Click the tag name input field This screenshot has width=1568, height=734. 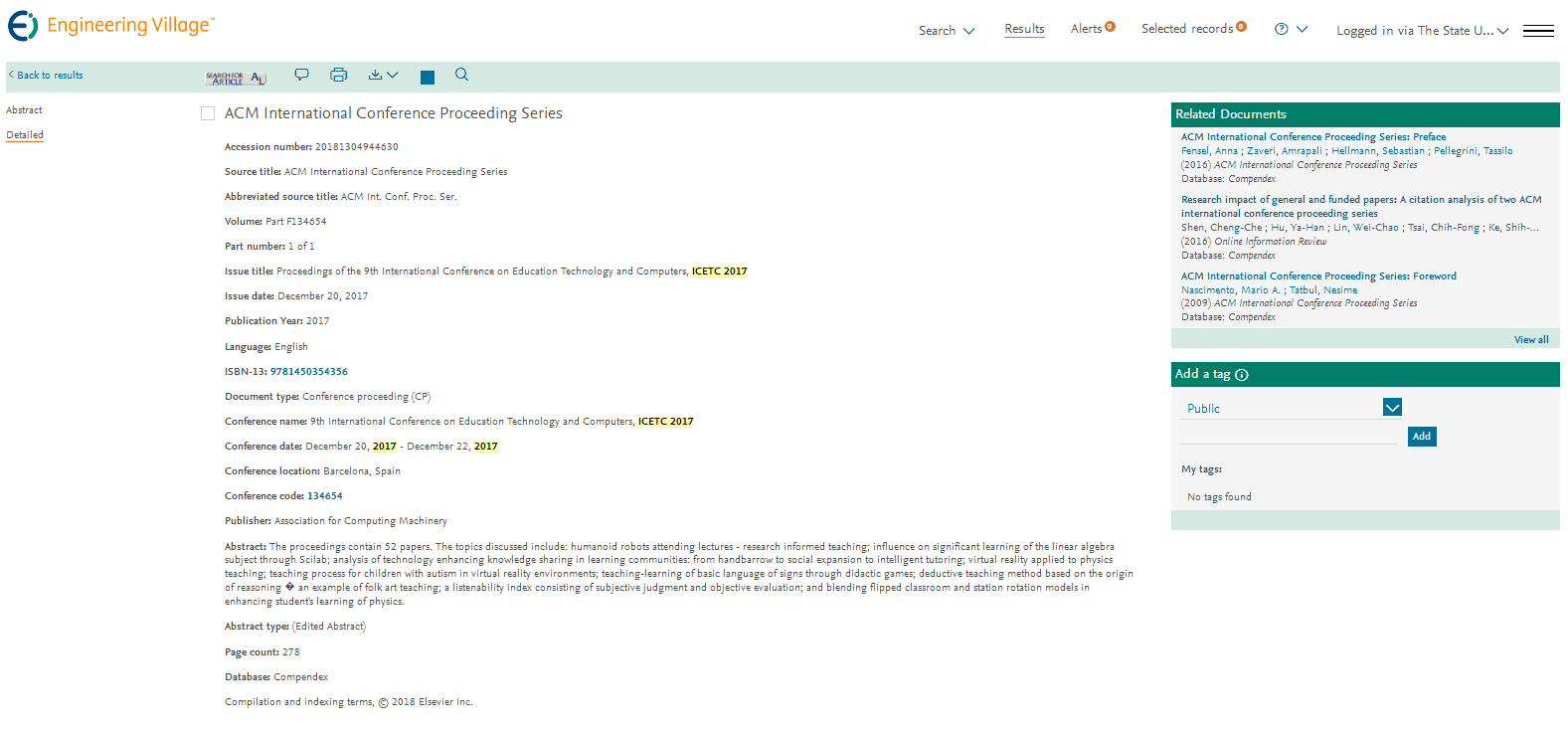pos(1290,435)
